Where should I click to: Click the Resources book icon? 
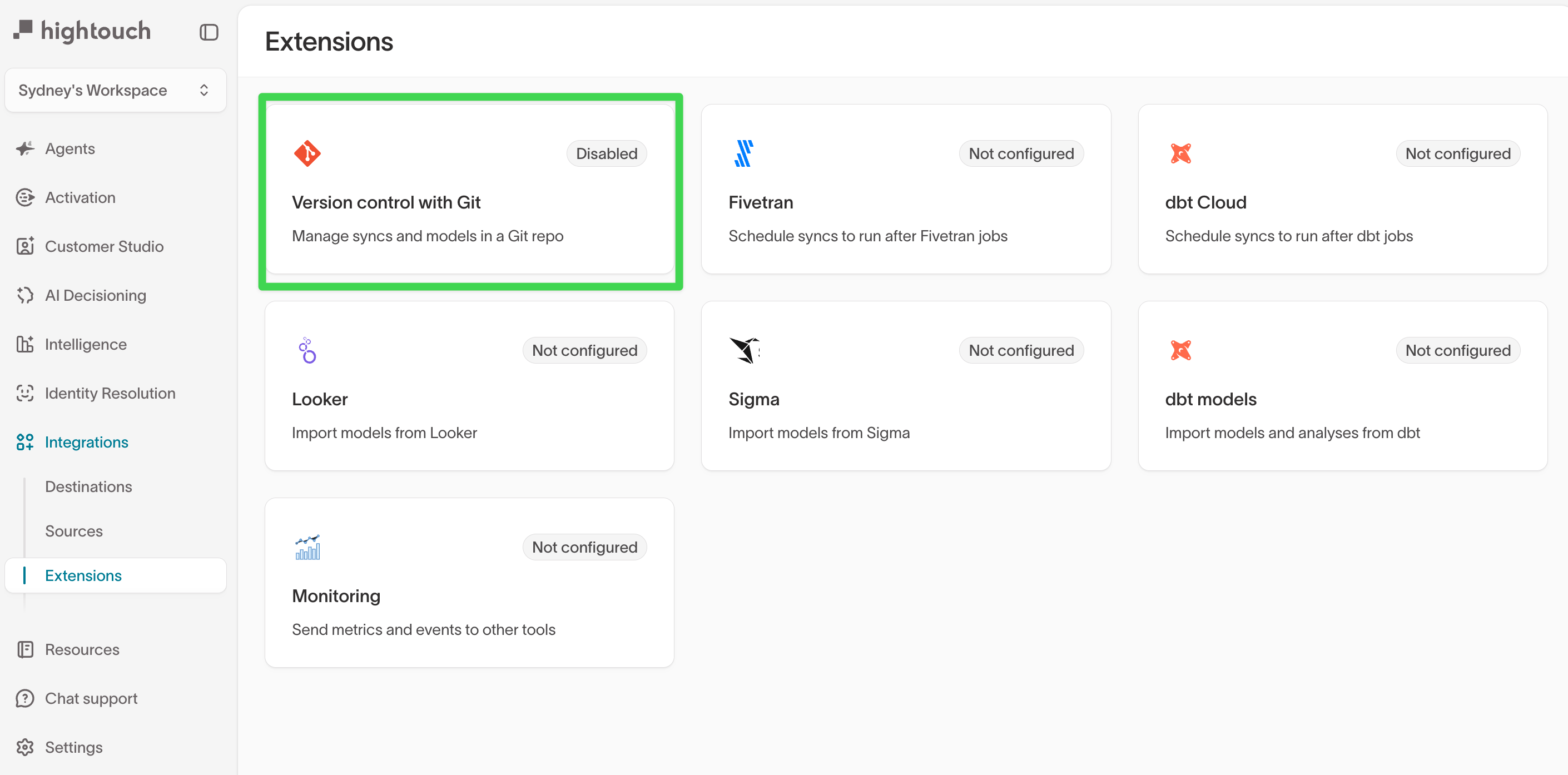click(x=25, y=649)
